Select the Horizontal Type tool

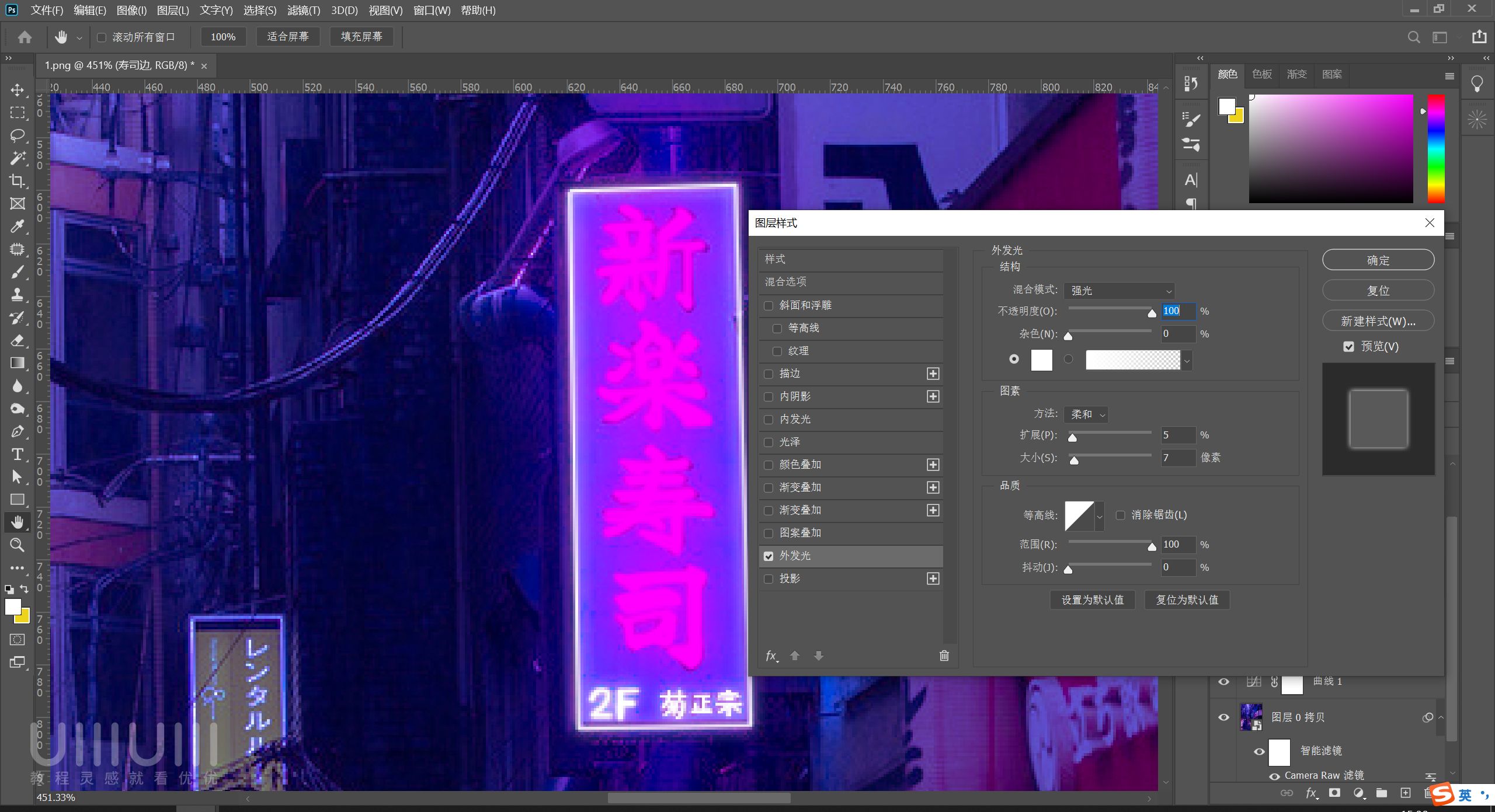pyautogui.click(x=18, y=454)
